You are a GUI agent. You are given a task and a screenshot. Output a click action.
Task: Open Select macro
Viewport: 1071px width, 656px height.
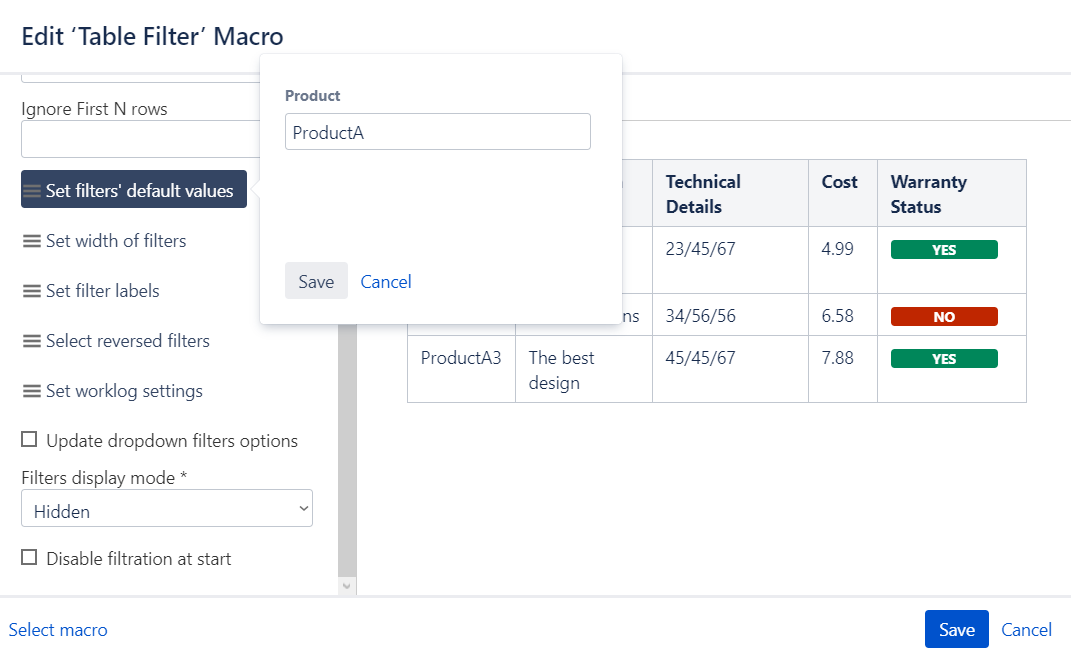(x=58, y=629)
